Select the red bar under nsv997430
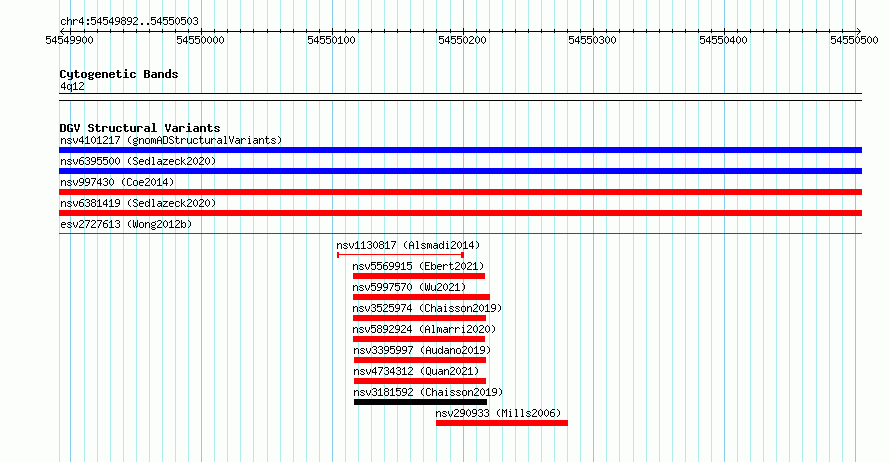Image resolution: width=890 pixels, height=462 pixels. point(460,192)
